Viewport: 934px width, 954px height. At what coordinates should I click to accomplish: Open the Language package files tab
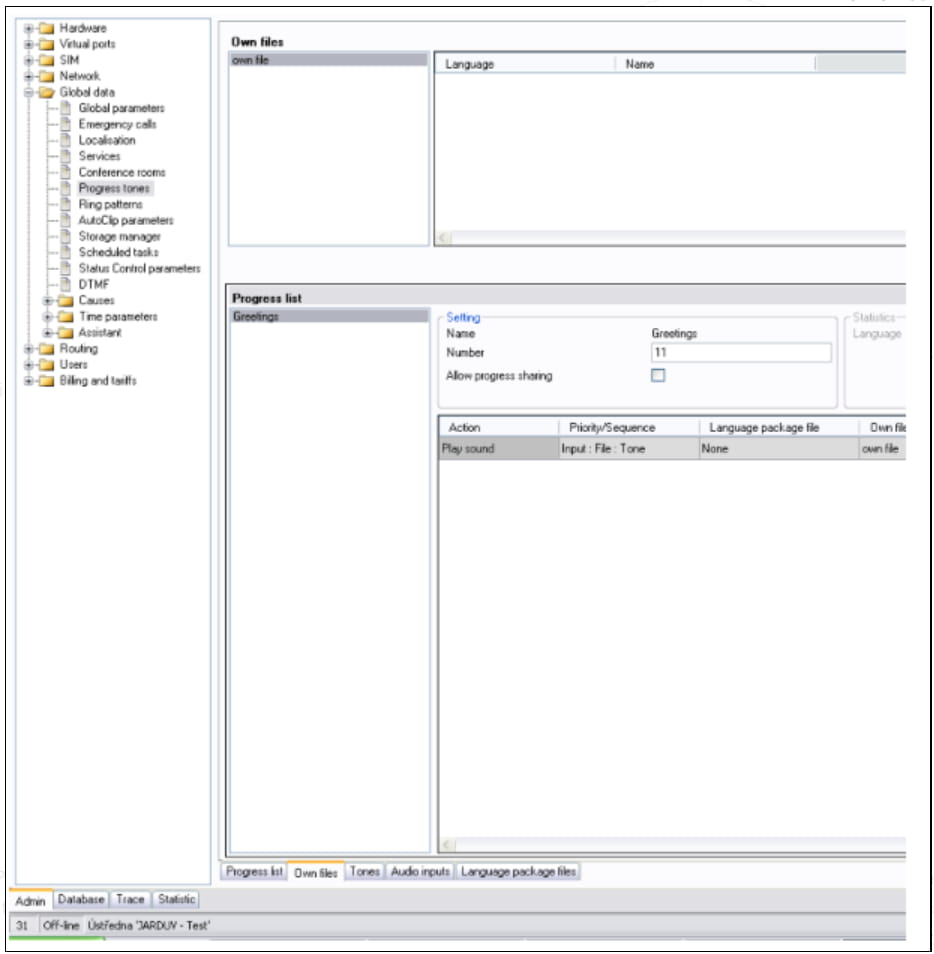coord(518,871)
